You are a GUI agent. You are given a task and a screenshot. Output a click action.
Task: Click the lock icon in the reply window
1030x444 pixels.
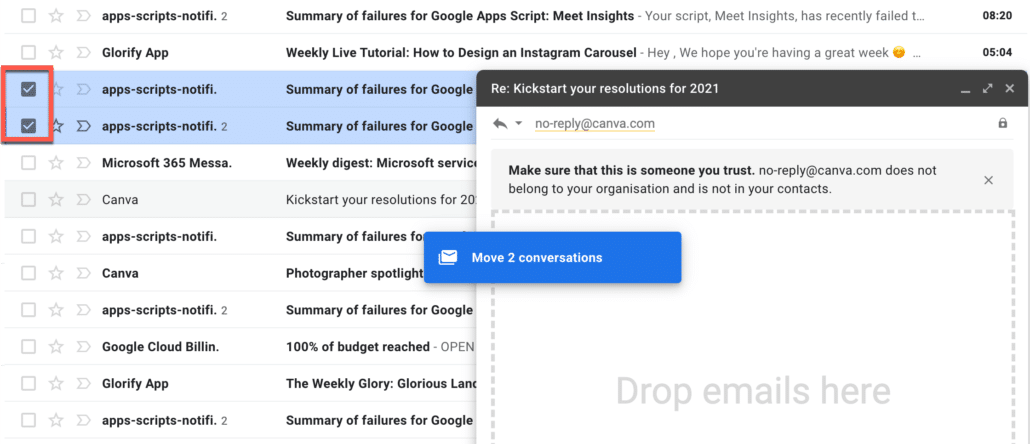[x=1002, y=123]
